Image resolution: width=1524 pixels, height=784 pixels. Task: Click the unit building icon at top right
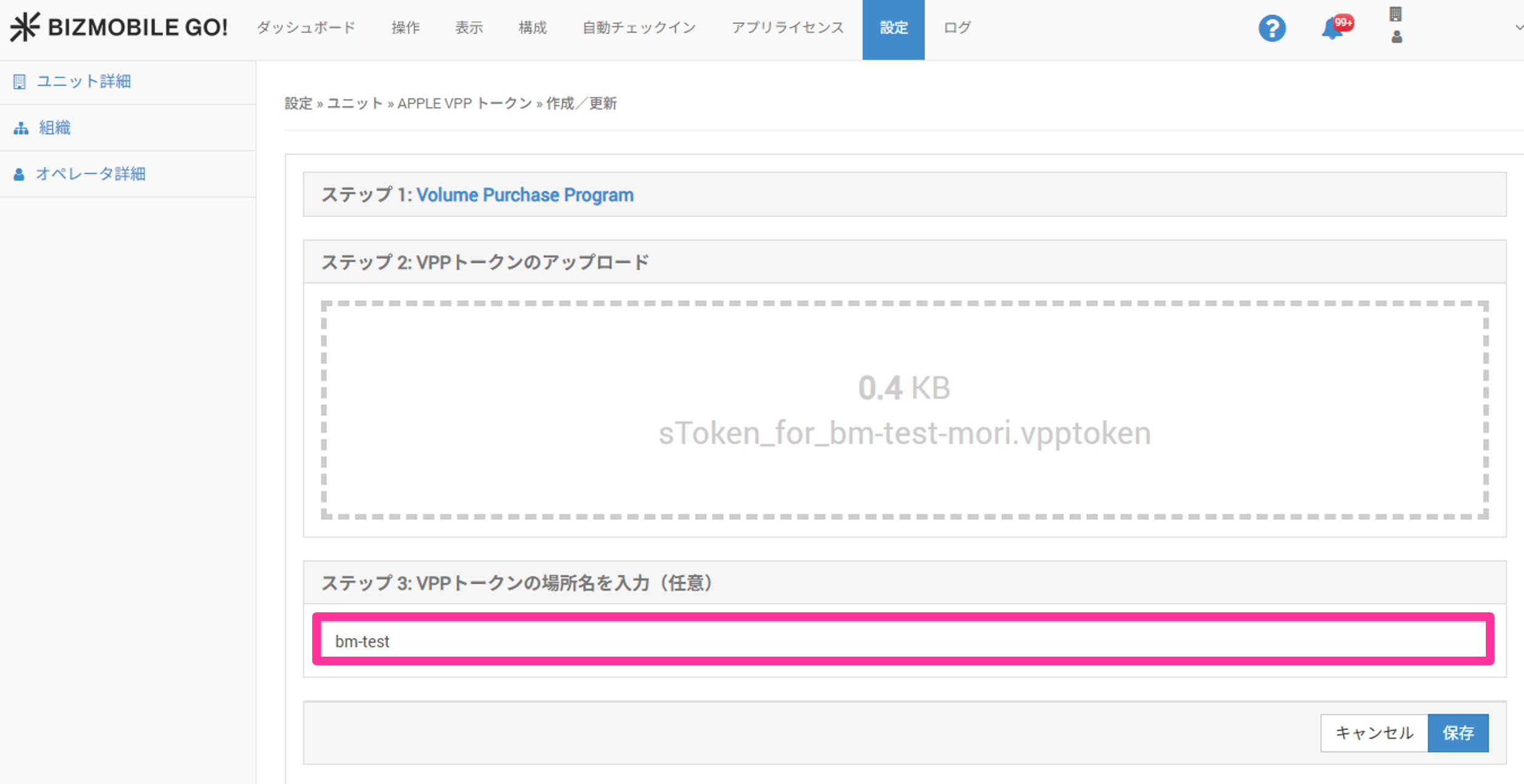[1396, 14]
